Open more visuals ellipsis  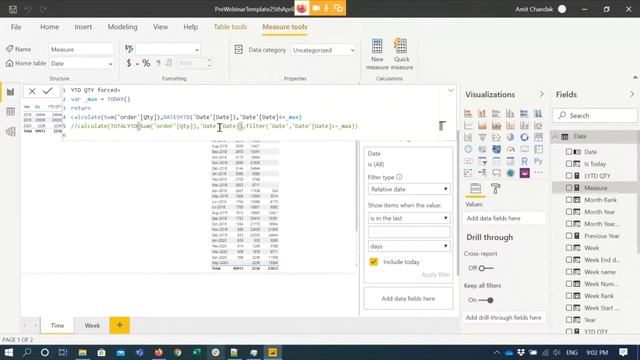pyautogui.click(x=538, y=173)
